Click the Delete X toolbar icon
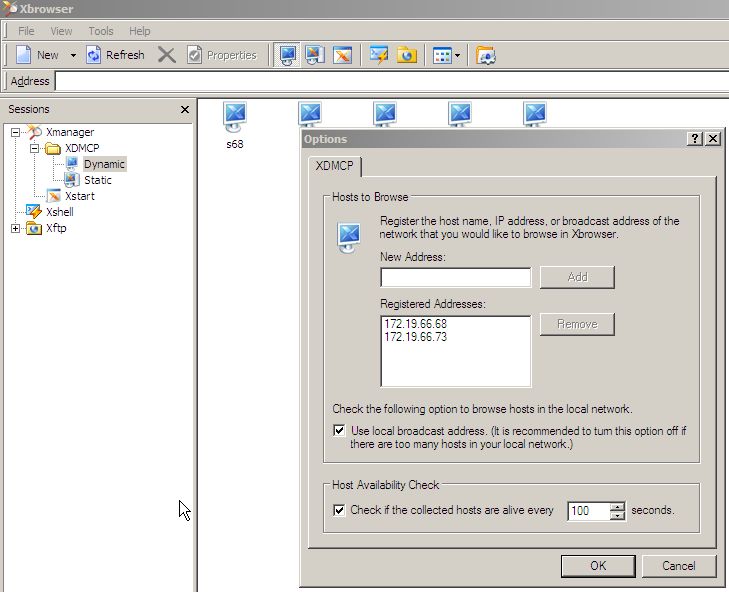 (x=166, y=55)
